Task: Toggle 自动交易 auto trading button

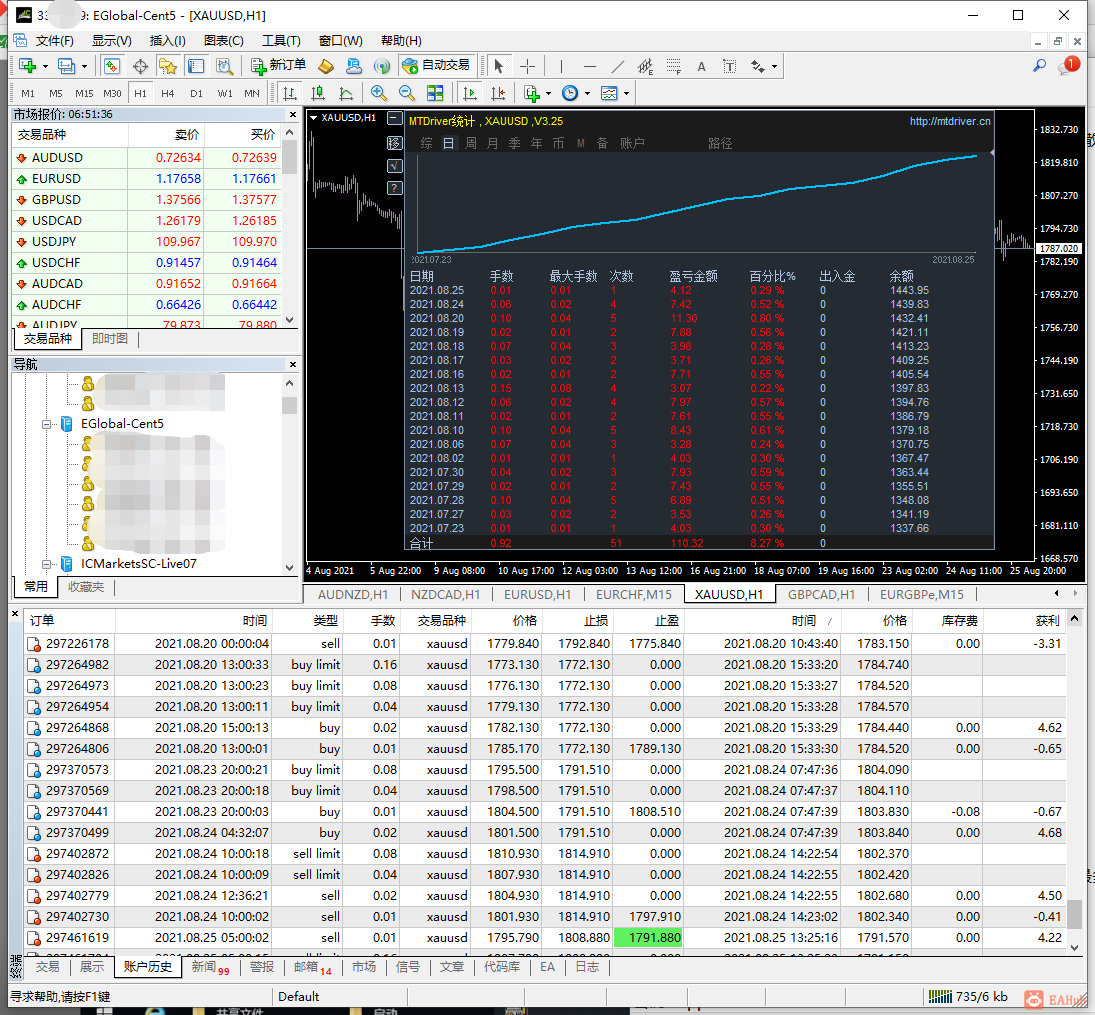Action: click(437, 66)
